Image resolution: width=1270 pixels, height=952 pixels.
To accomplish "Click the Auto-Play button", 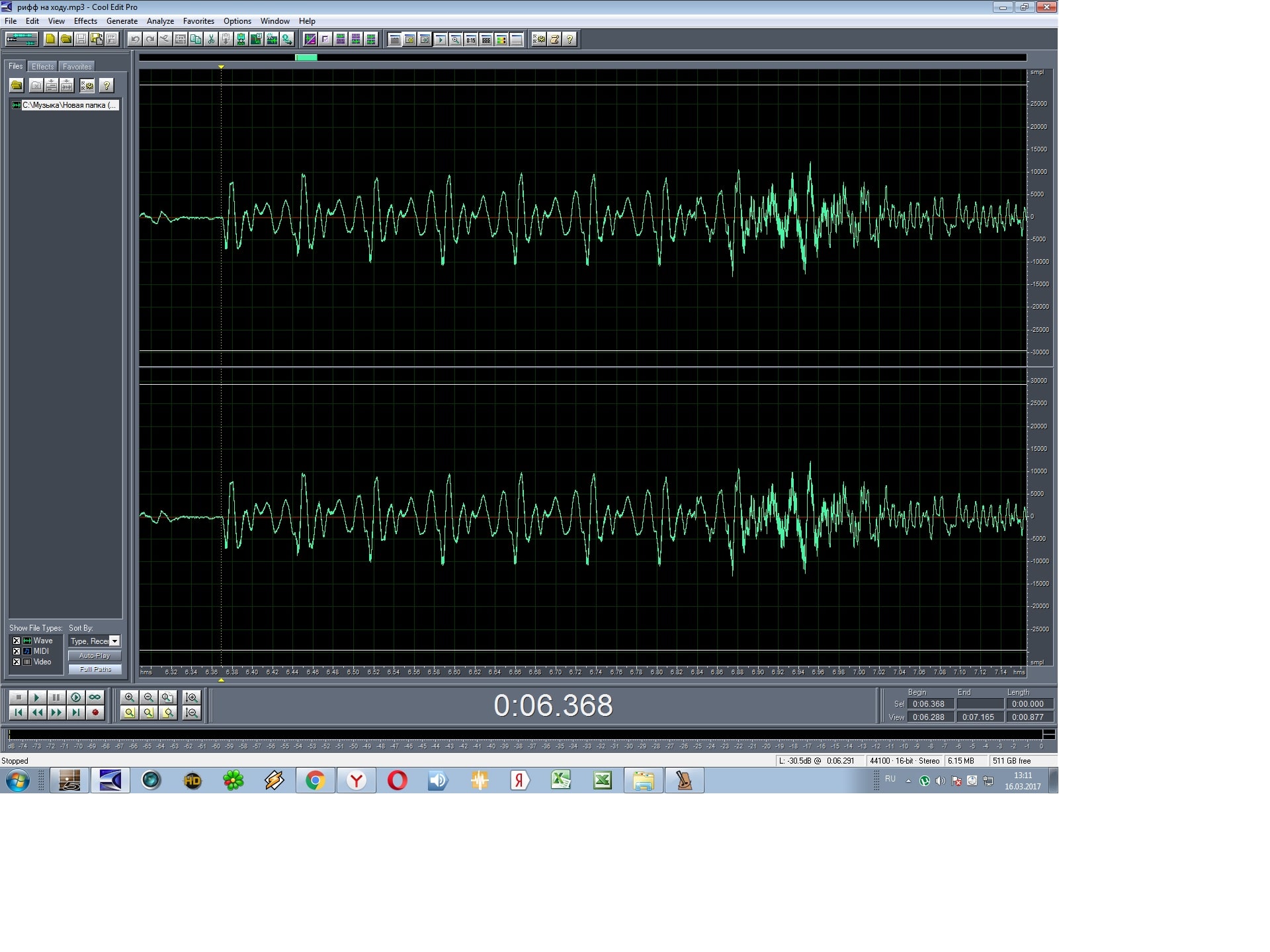I will pos(95,656).
